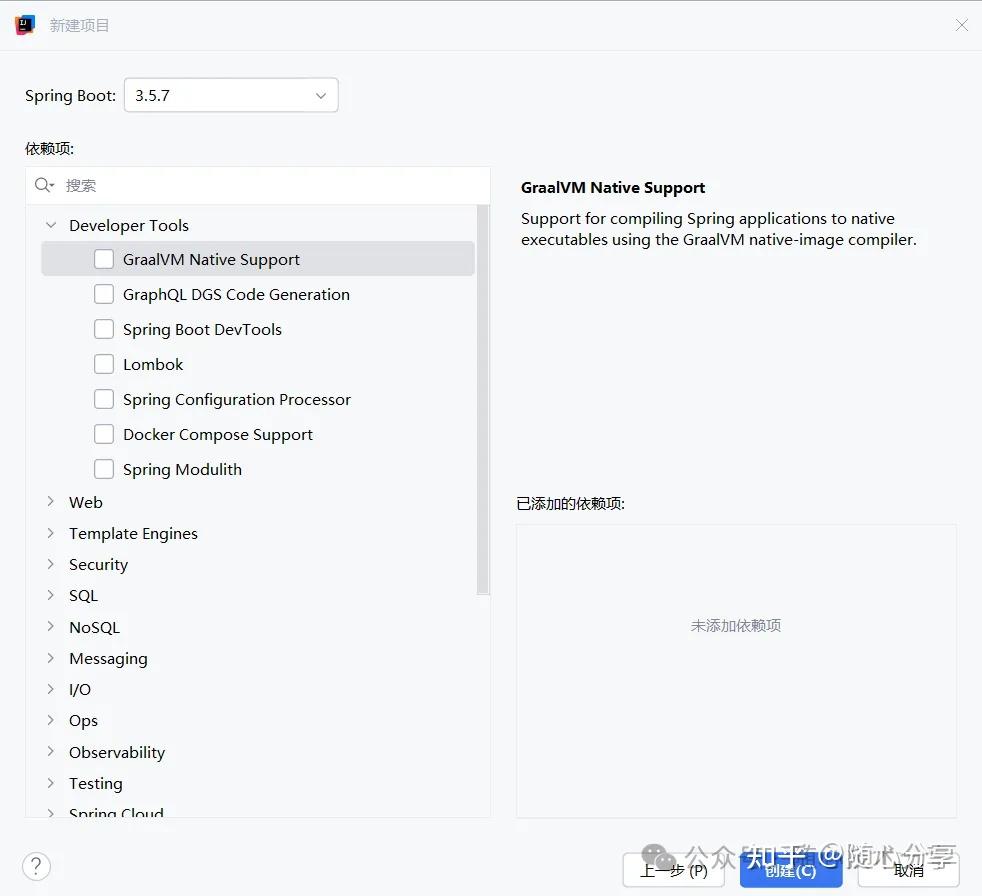Click the IntelliJ IDEA logo icon

[25, 25]
